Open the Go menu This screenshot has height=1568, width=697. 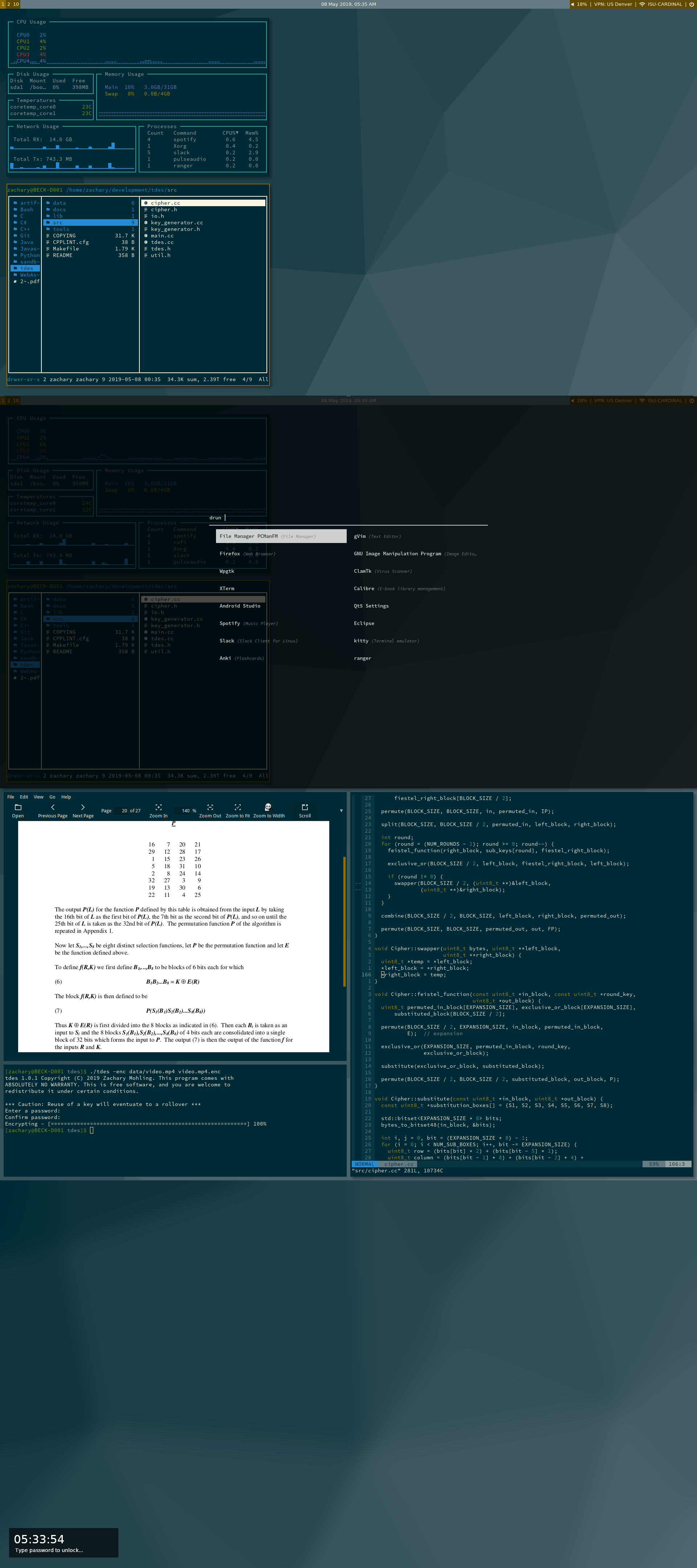coord(52,797)
